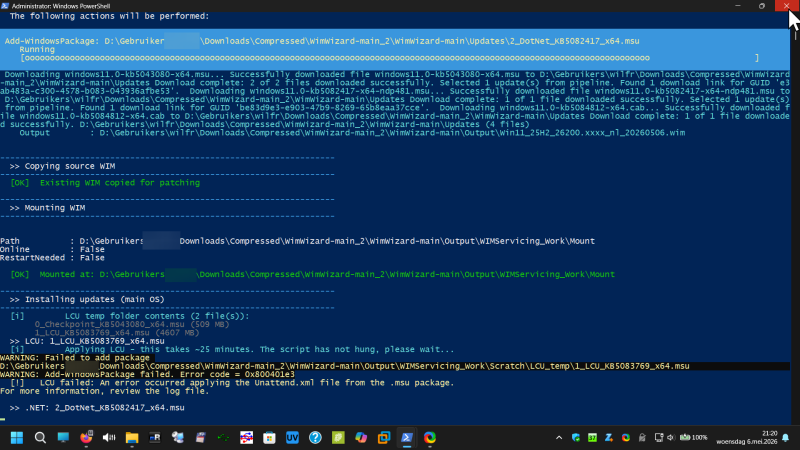Click "Online : False" line
The height and width of the screenshot is (450, 800).
pos(53,249)
